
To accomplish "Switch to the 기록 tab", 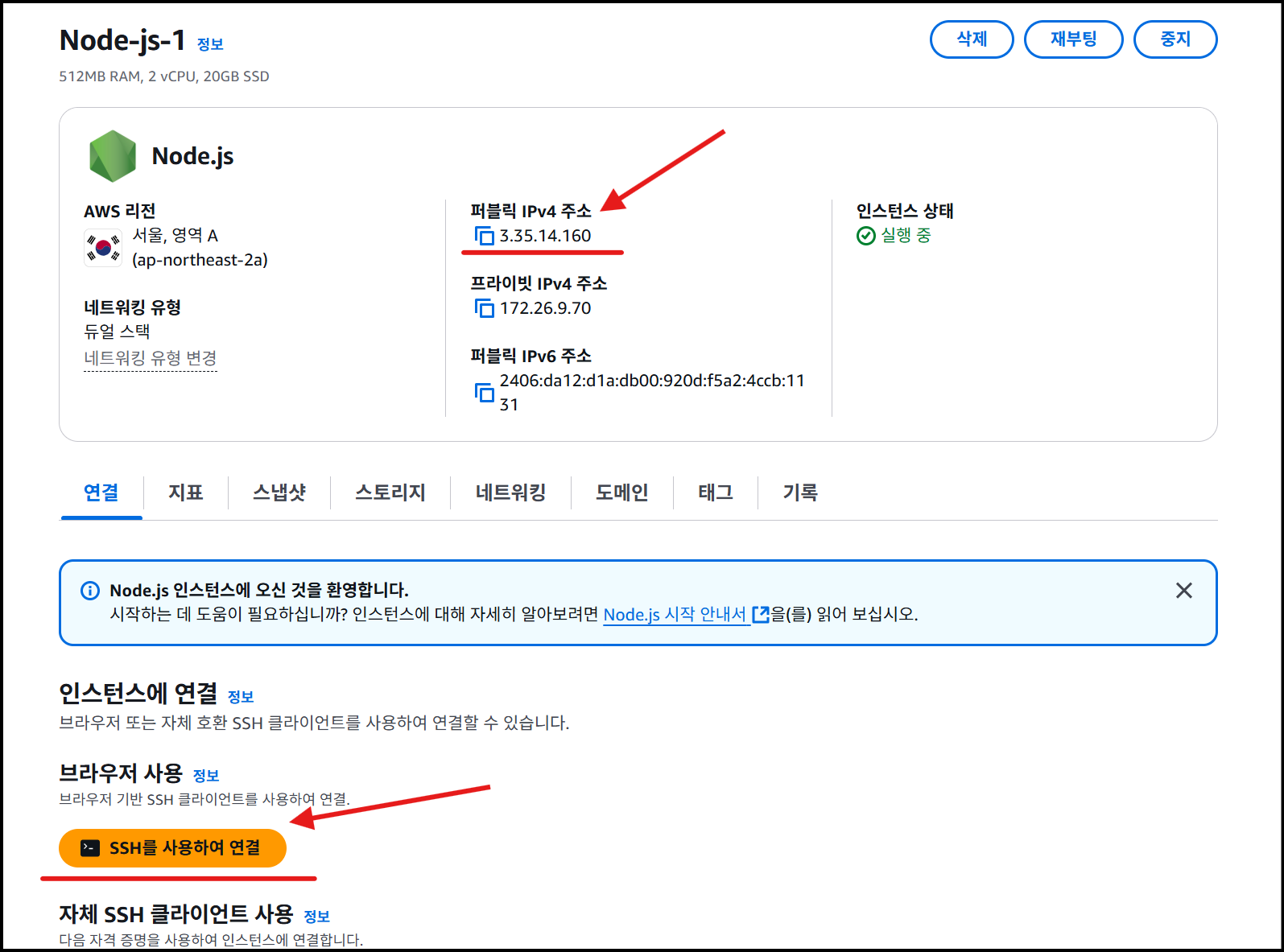I will pos(800,492).
